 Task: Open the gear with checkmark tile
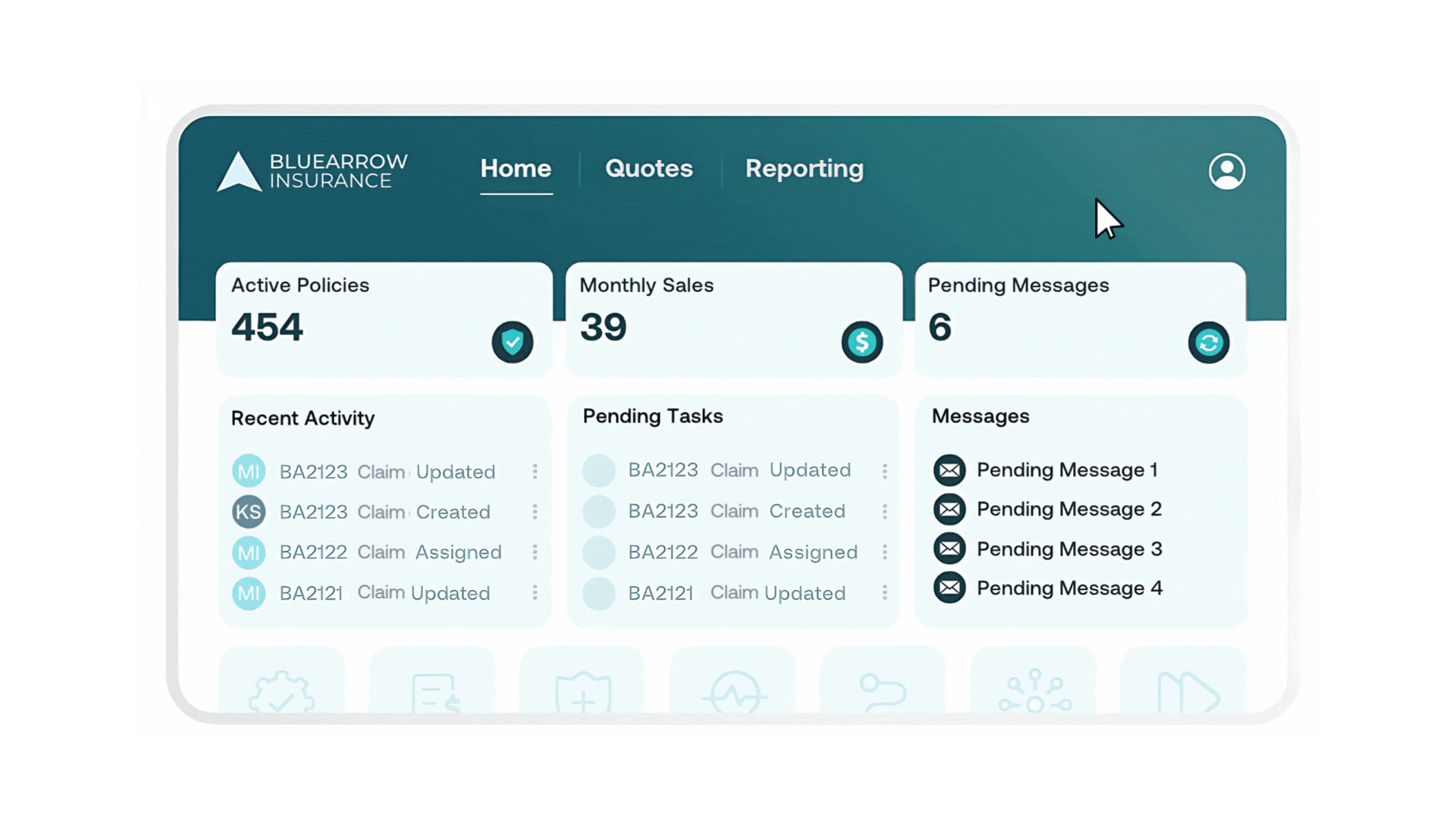click(281, 681)
